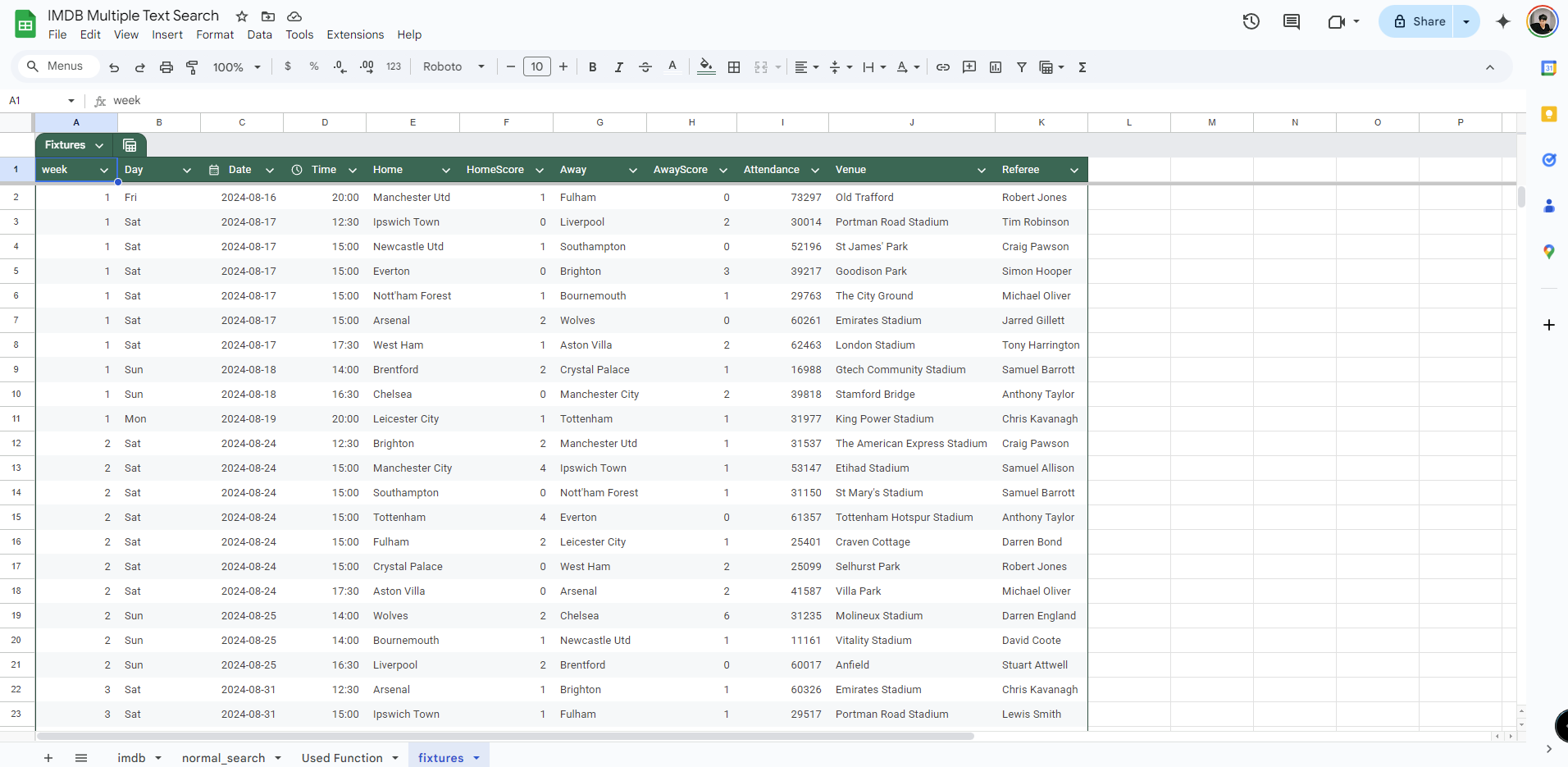Open version history clock icon
The height and width of the screenshot is (767, 1568).
tap(1251, 21)
